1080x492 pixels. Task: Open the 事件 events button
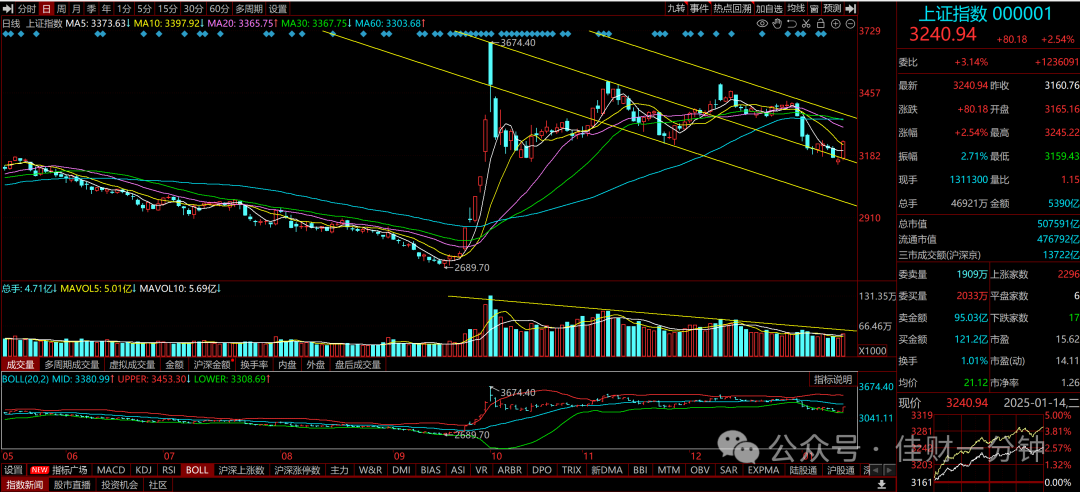(698, 8)
